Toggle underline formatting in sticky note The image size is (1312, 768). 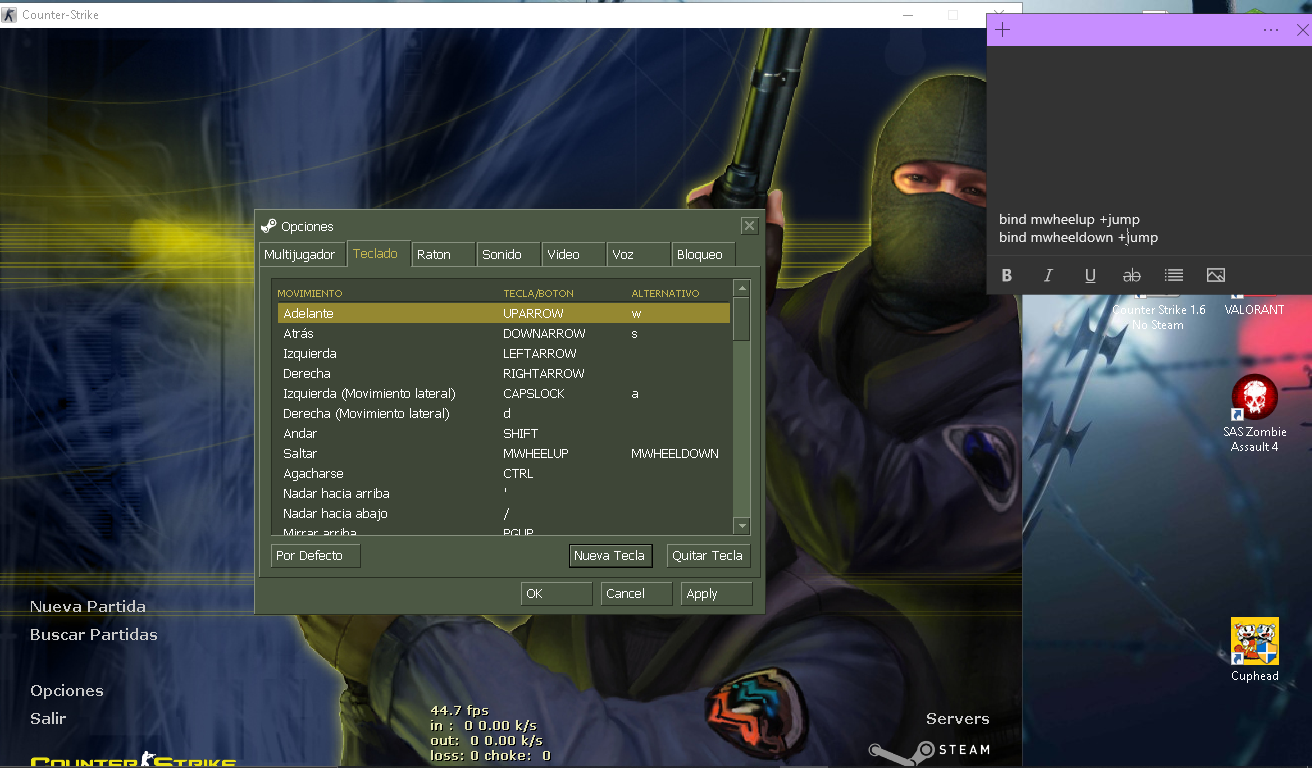1090,275
